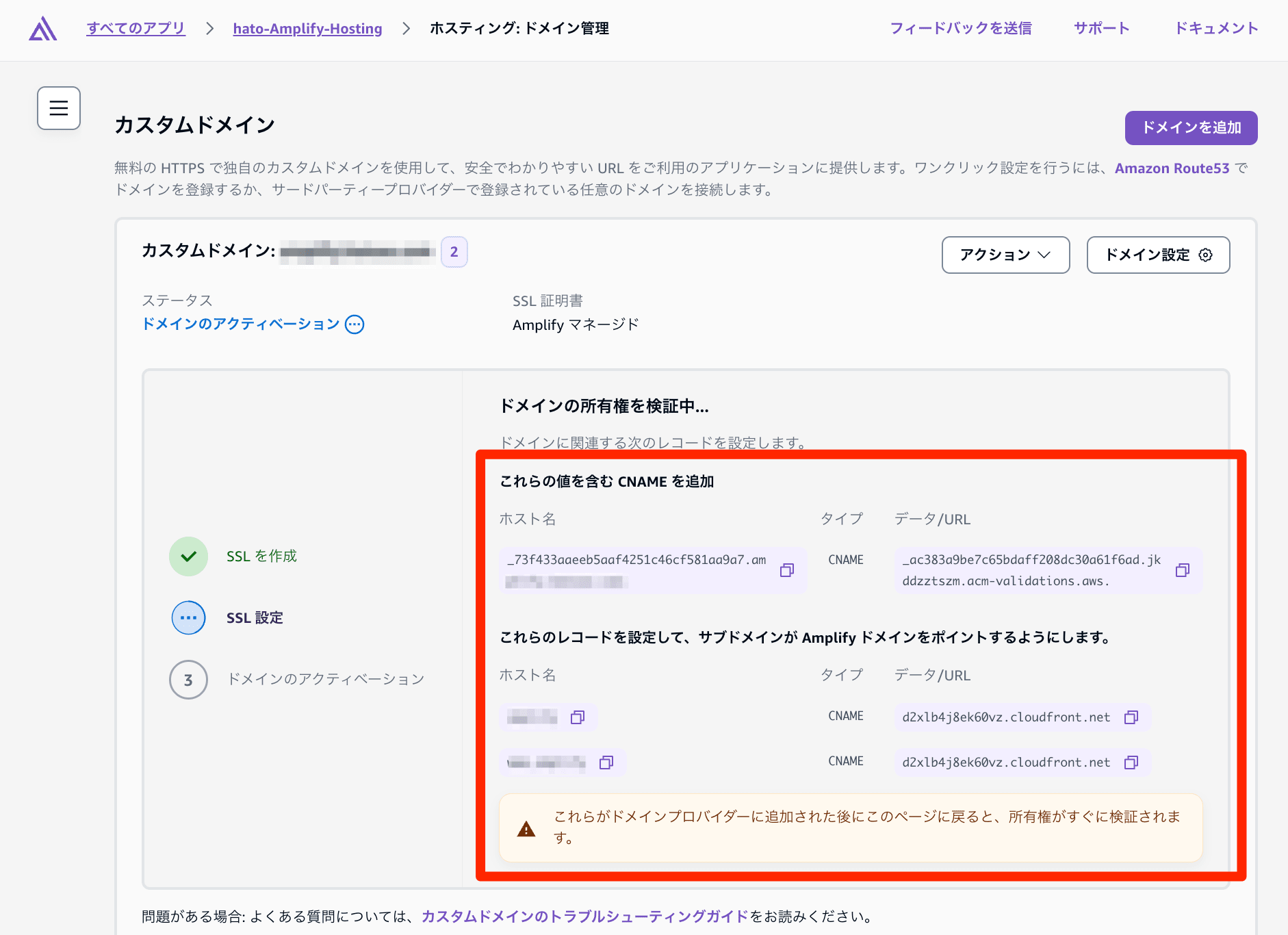Copy second d2xlb4j8ek60vz.cloudfront.net value

tap(1131, 763)
